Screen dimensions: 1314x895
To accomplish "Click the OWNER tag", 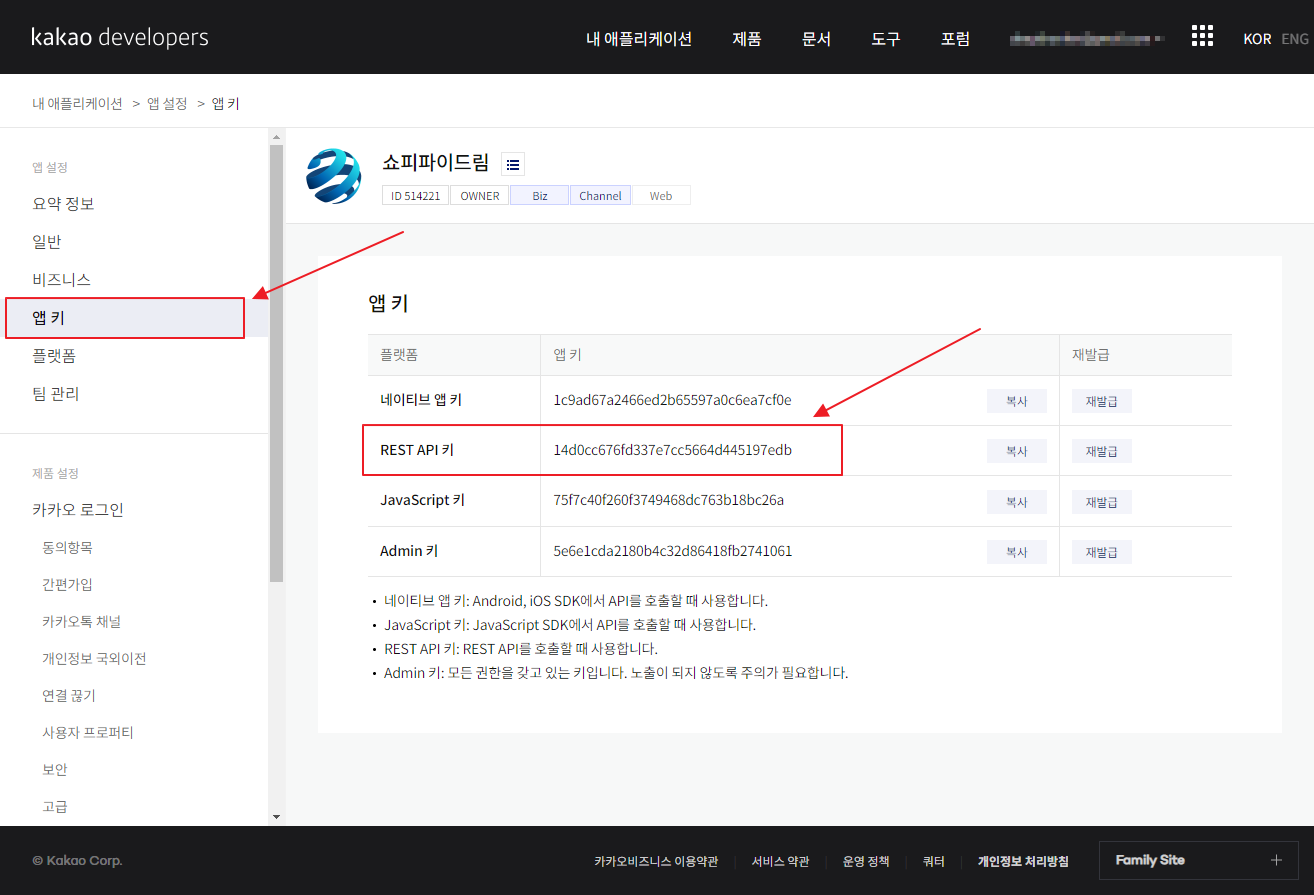I will pos(480,196).
